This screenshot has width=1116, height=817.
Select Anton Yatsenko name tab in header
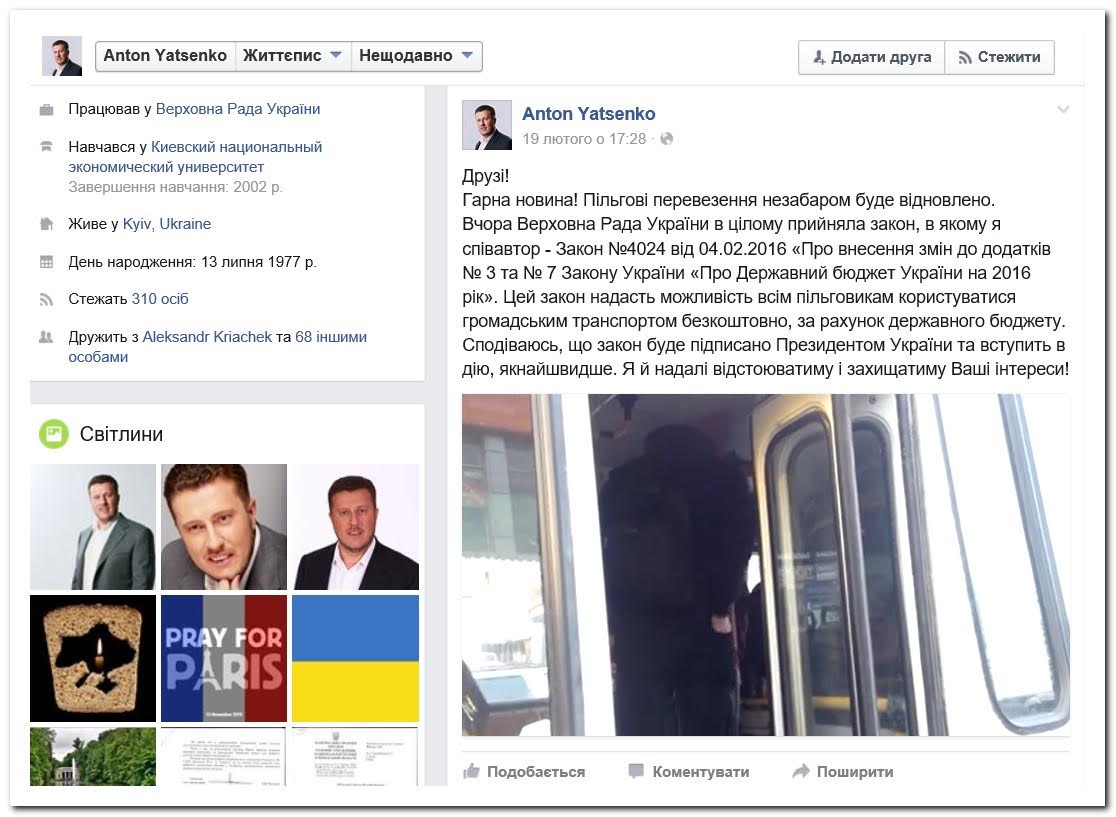[x=165, y=56]
